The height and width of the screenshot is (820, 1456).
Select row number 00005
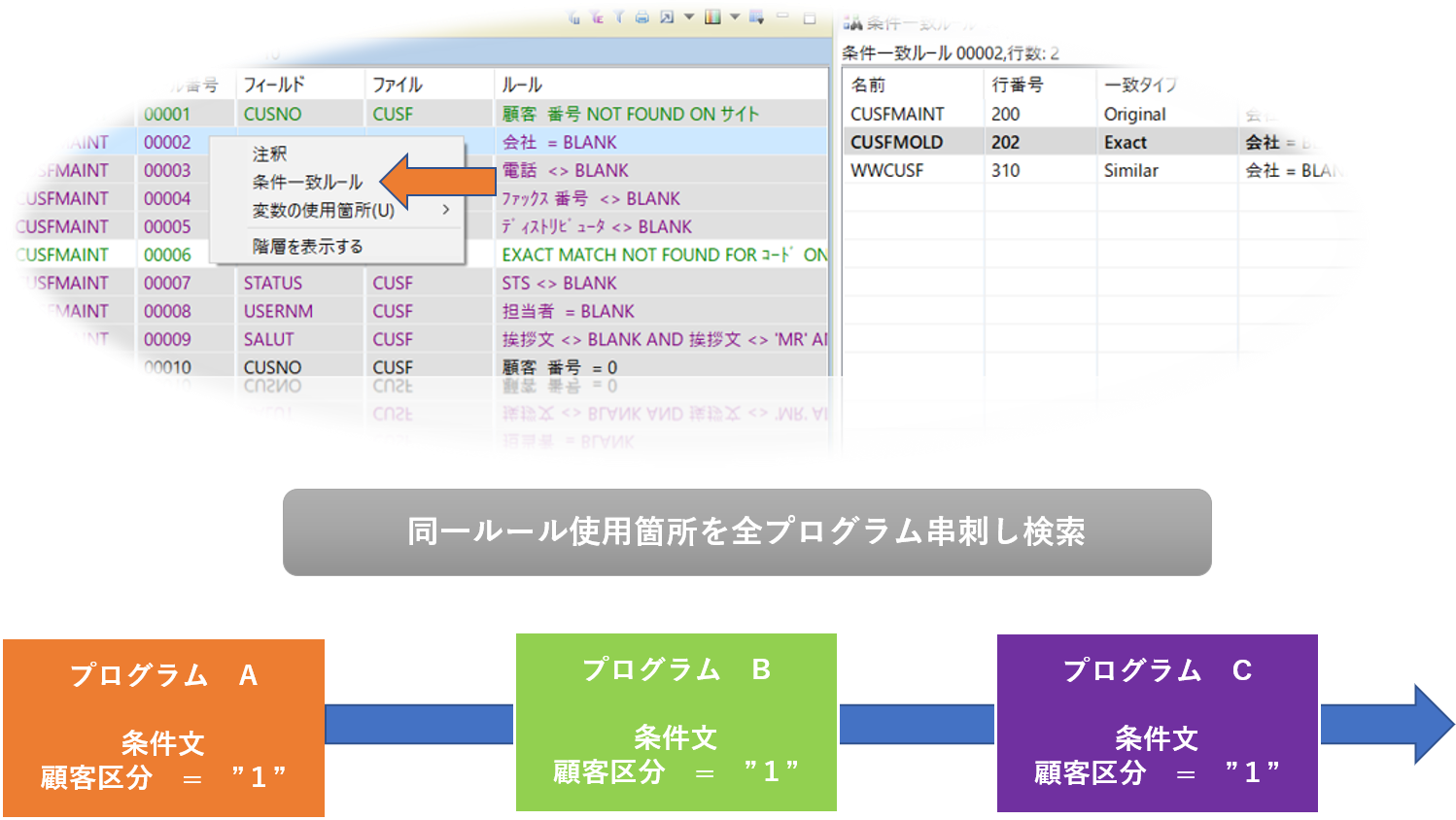(167, 226)
